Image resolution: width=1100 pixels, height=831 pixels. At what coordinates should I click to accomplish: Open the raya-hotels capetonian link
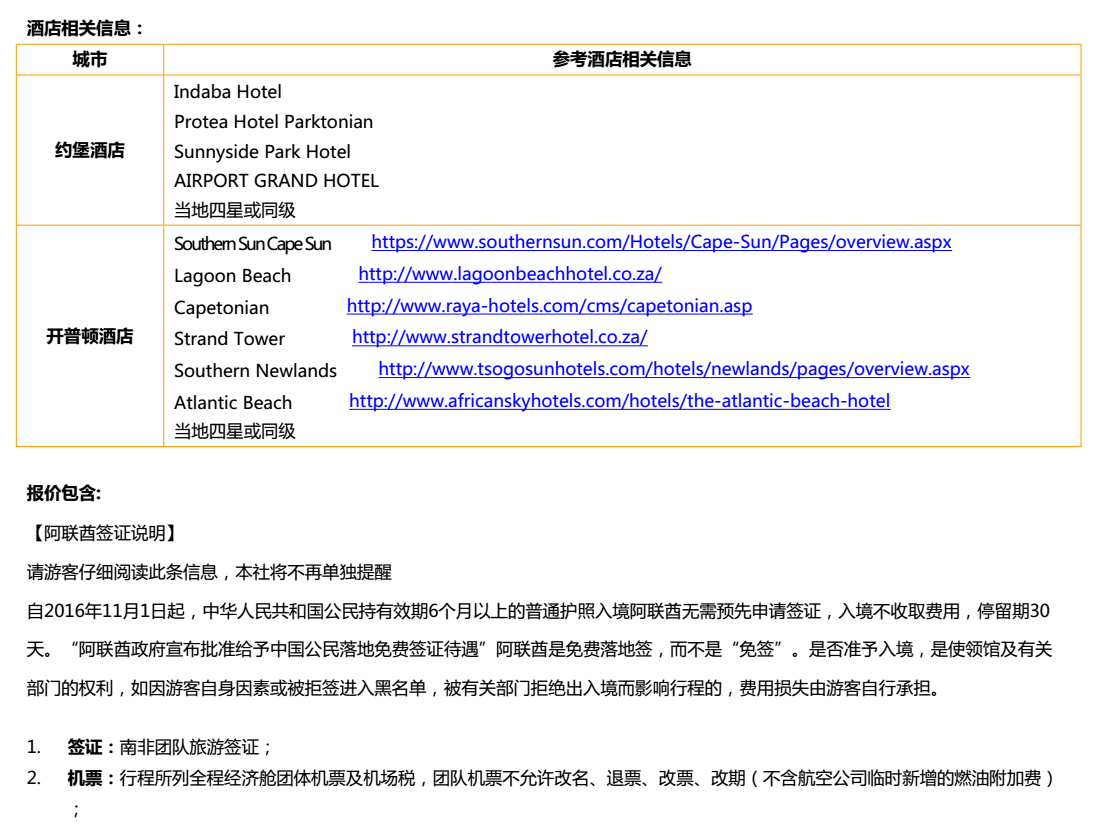click(549, 306)
